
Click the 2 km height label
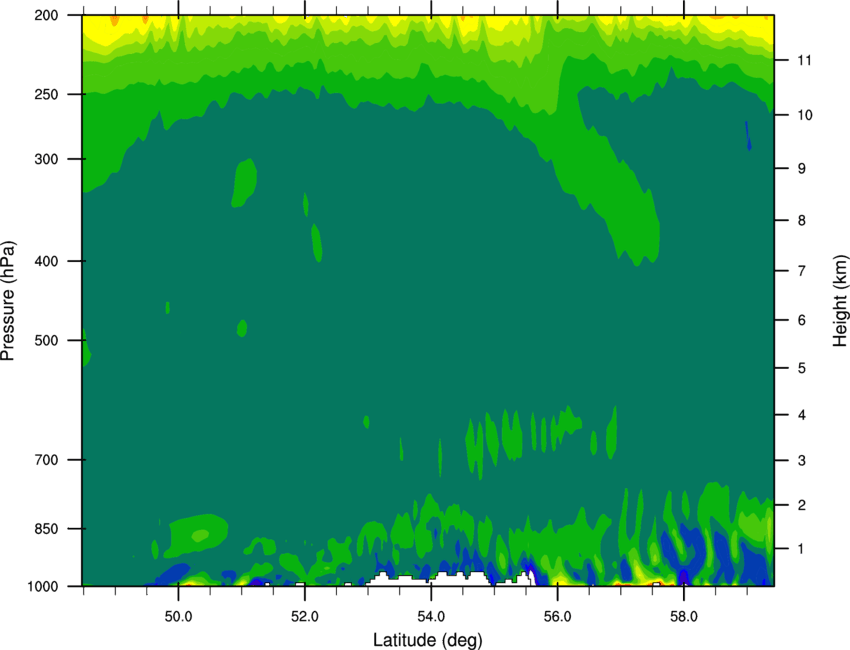pyautogui.click(x=802, y=505)
